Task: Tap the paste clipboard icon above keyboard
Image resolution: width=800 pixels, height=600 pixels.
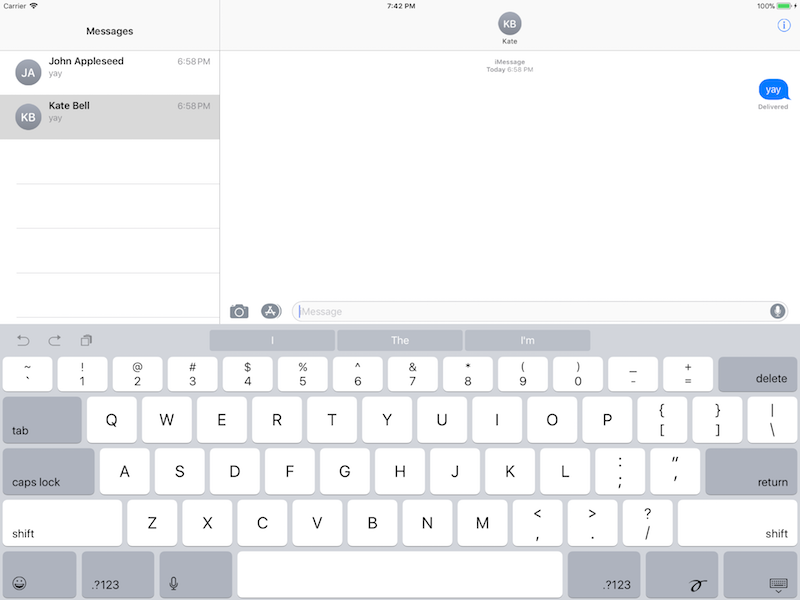Action: (x=86, y=340)
